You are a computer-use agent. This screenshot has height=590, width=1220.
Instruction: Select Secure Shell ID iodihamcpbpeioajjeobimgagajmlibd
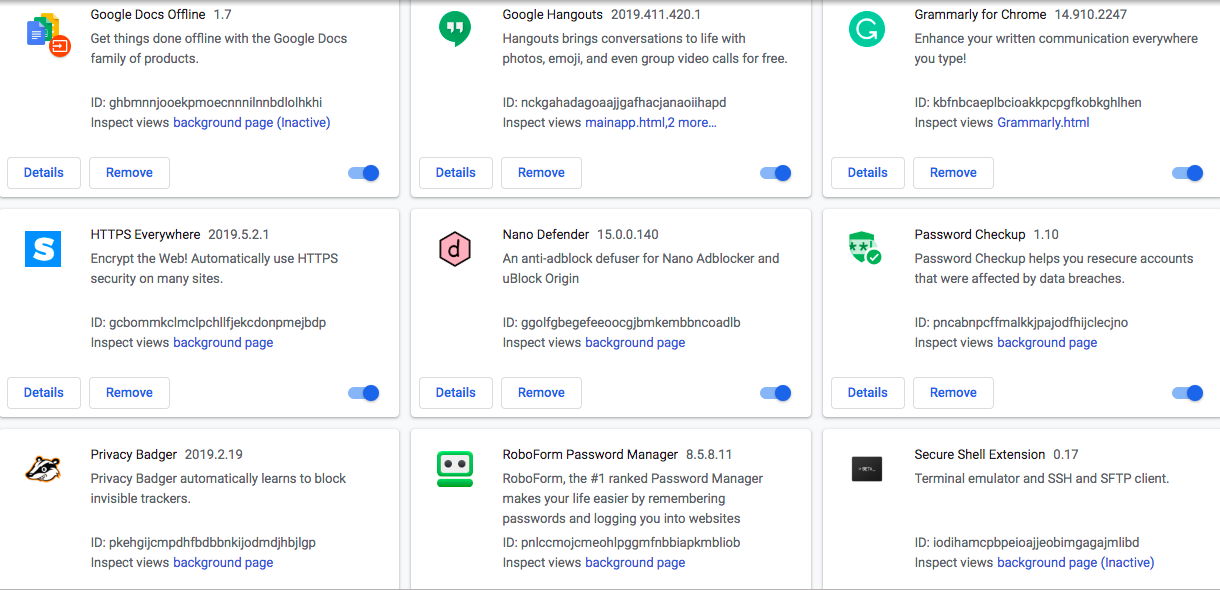tap(1036, 543)
